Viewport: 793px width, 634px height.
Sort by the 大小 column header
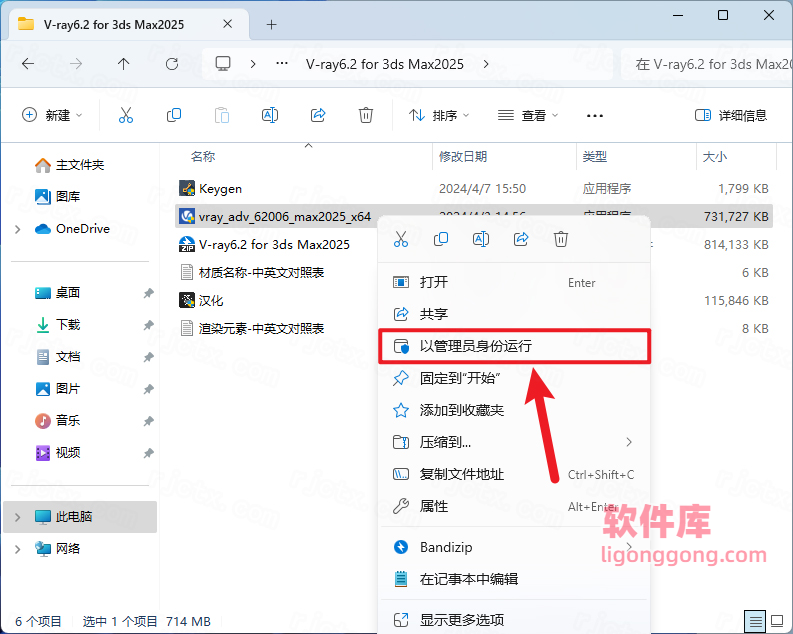pos(715,157)
